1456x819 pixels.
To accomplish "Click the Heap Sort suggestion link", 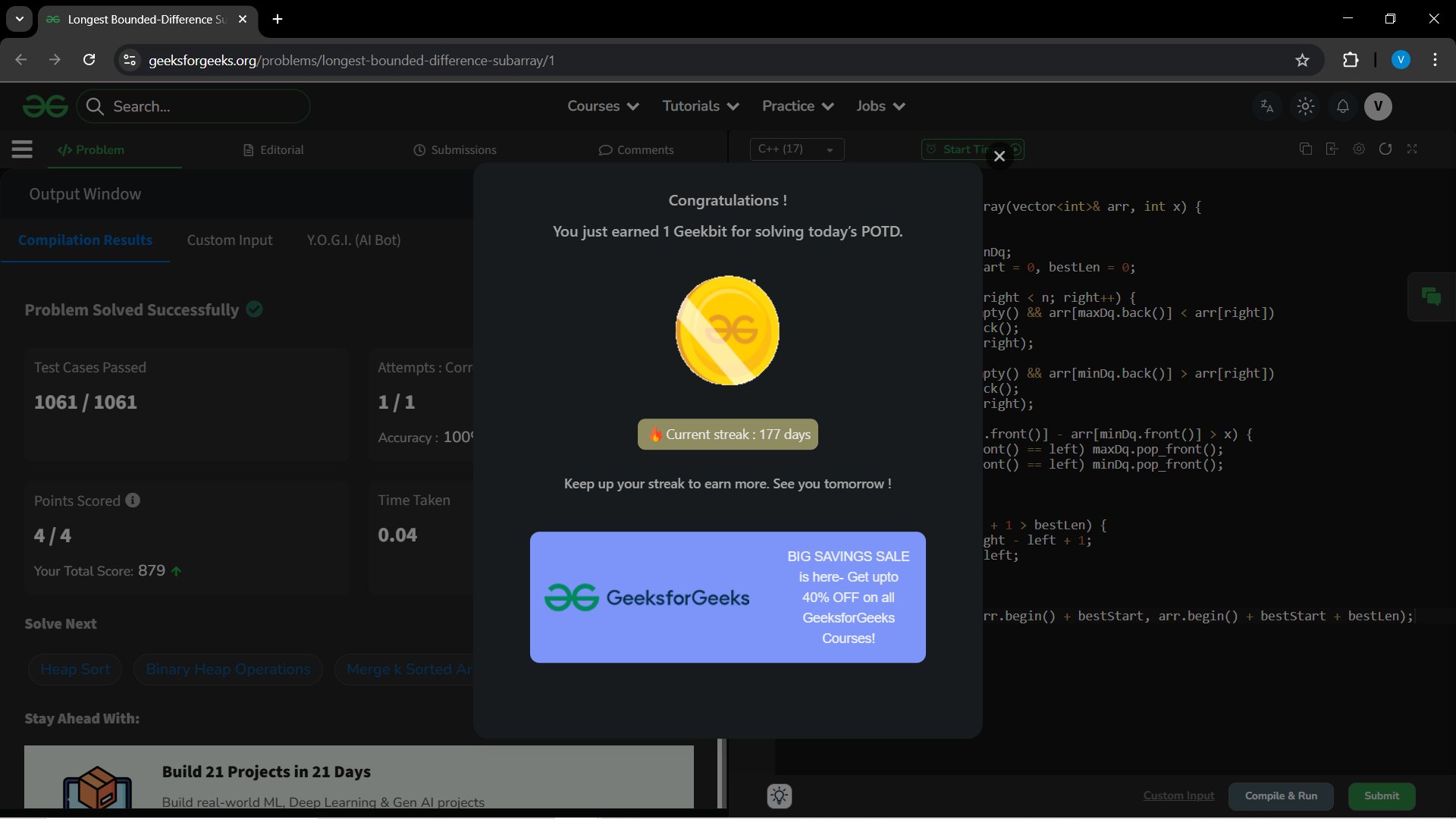I will pyautogui.click(x=75, y=670).
